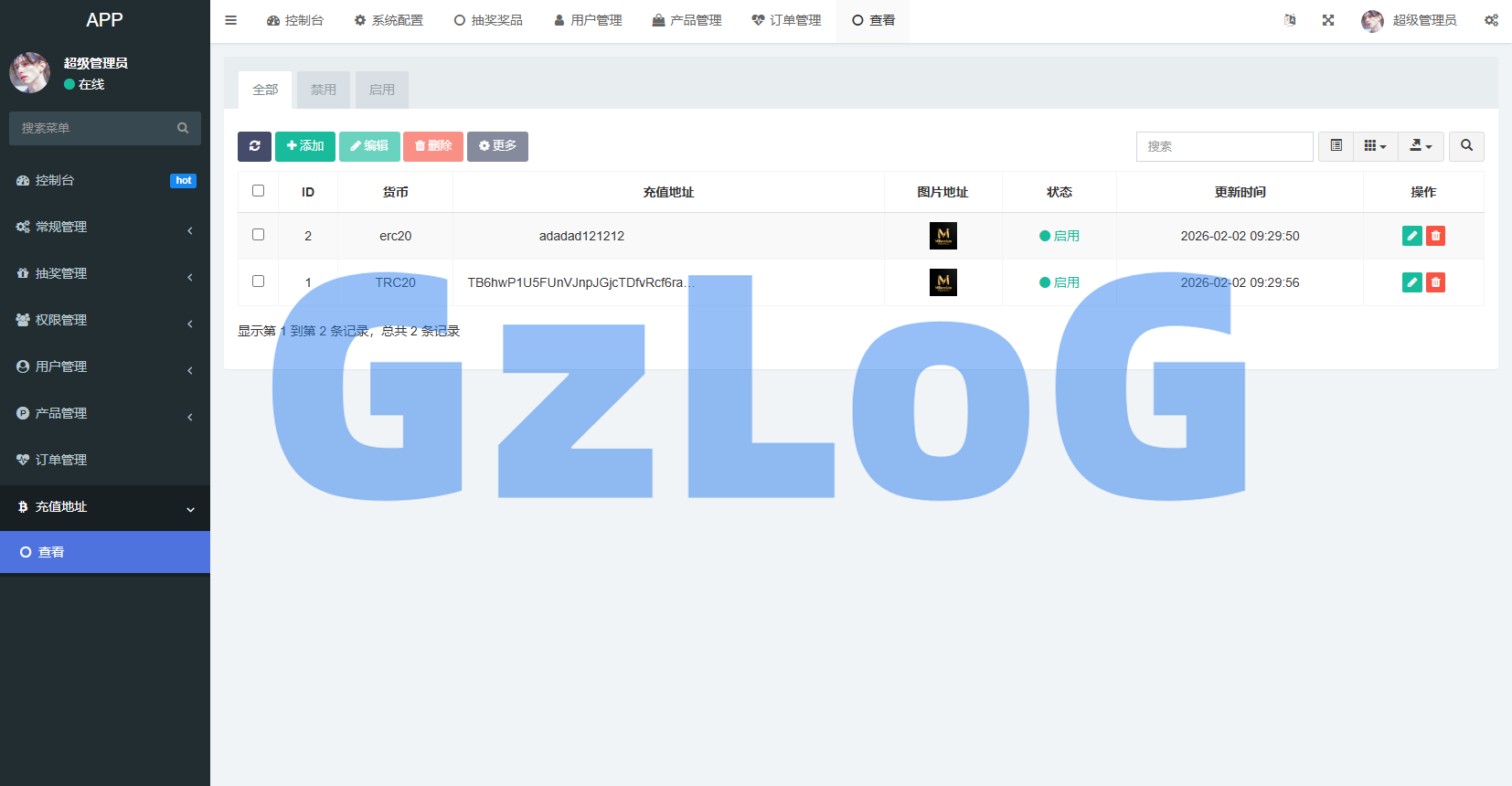Image resolution: width=1512 pixels, height=786 pixels.
Task: Expand 用户管理 sidebar menu
Action: (x=105, y=366)
